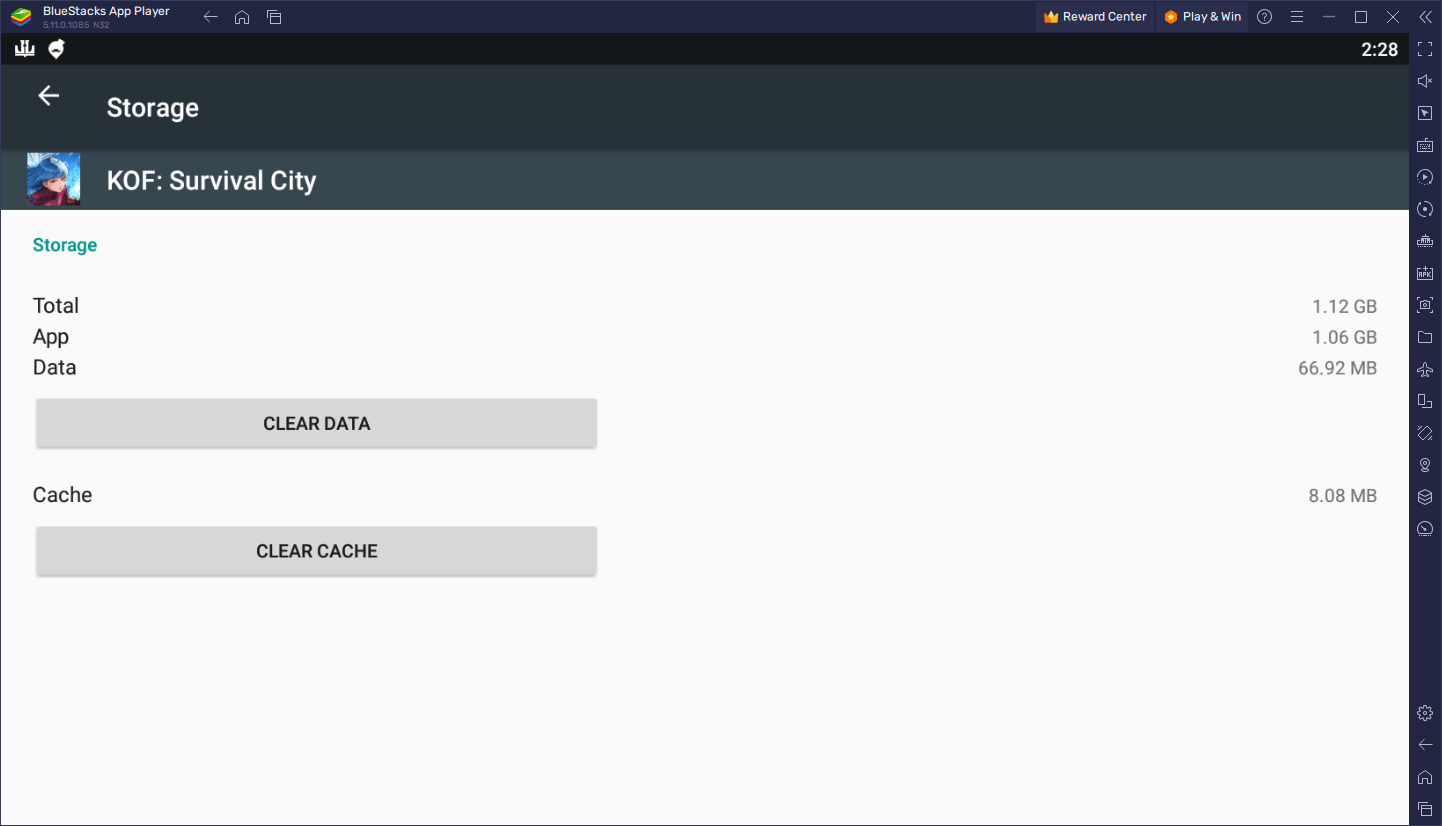Click the Cache label
Screen dimensions: 1442x826
pyautogui.click(x=62, y=495)
